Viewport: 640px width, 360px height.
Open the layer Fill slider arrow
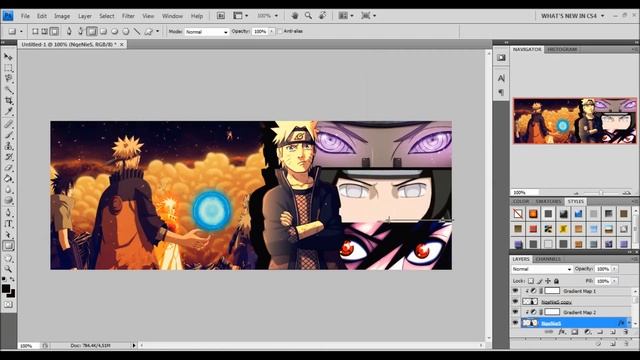(x=614, y=281)
